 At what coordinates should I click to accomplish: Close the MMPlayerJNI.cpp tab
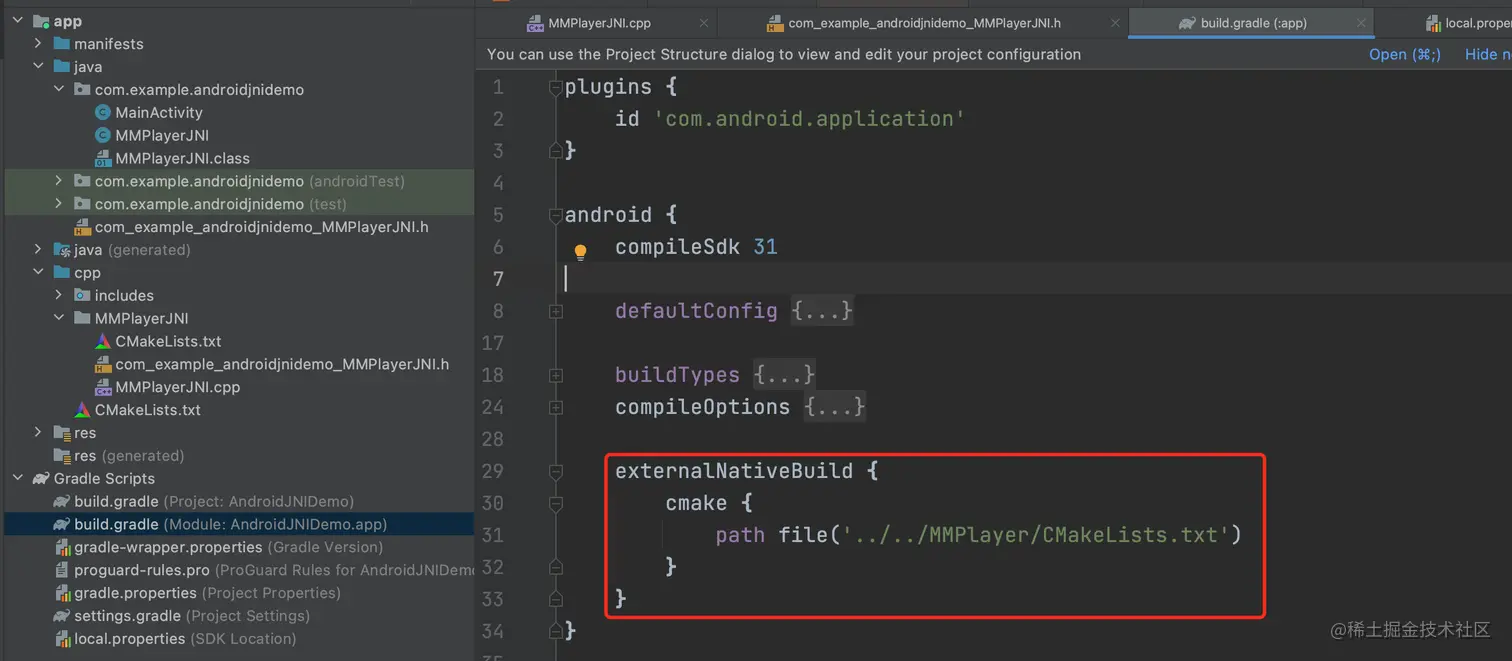[704, 23]
